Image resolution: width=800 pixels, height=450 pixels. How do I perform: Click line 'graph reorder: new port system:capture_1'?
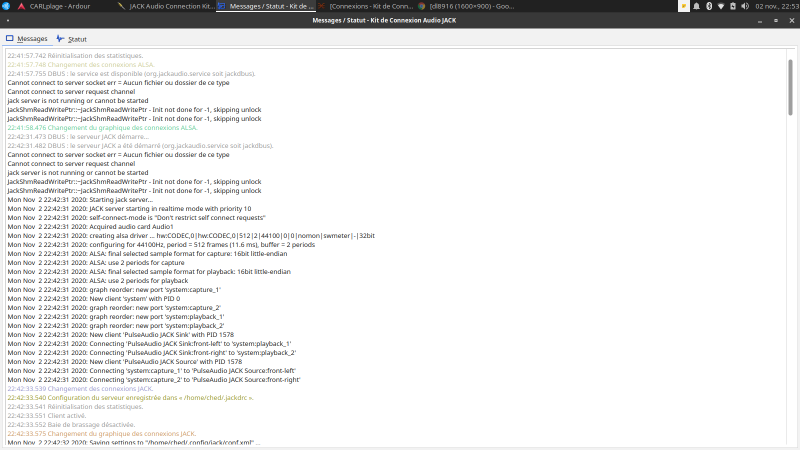[x=114, y=290]
